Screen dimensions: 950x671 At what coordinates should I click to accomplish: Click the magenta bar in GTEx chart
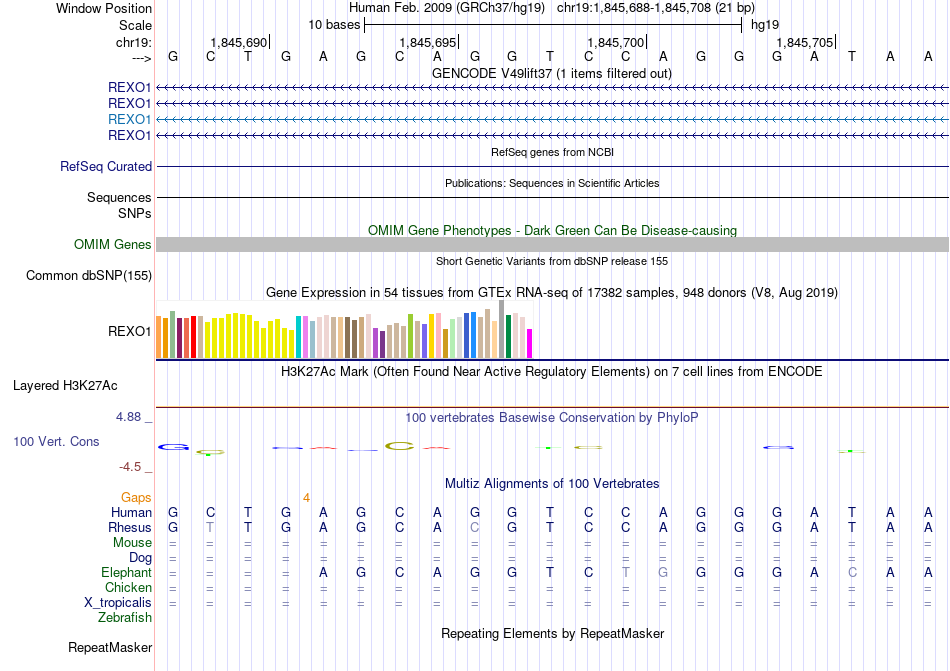(x=529, y=343)
